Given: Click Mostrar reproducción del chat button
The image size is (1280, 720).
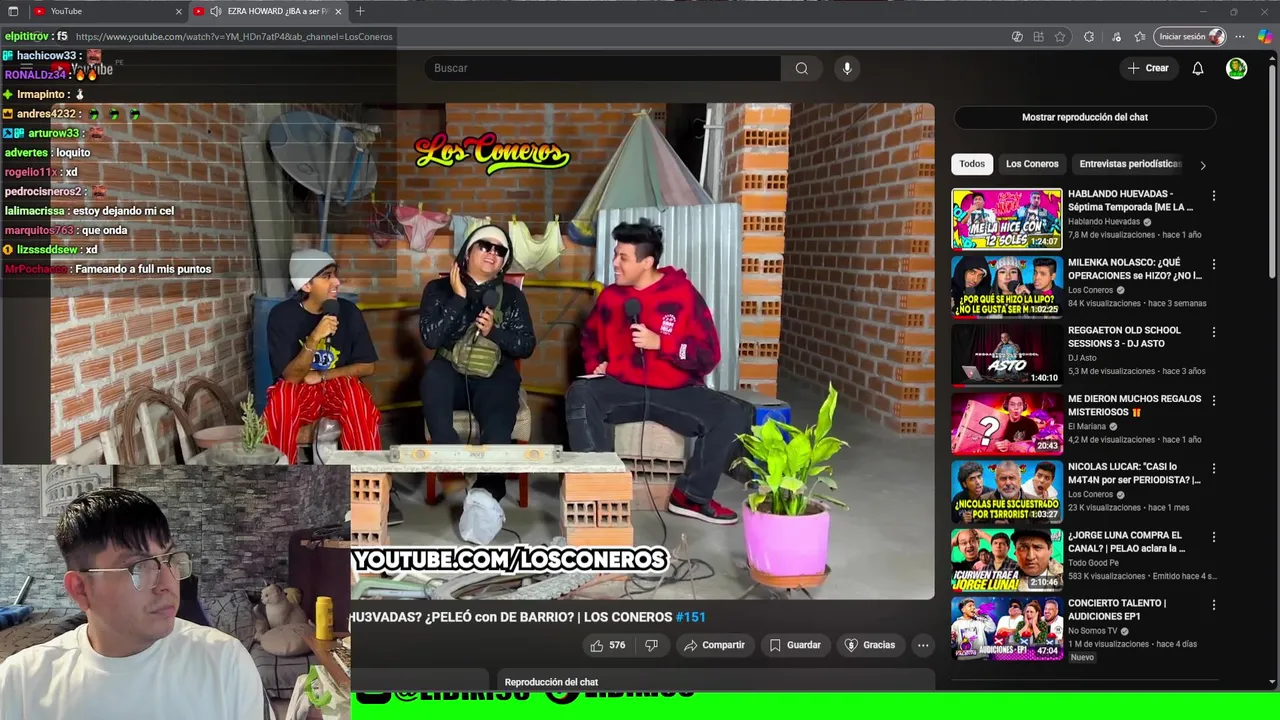Looking at the screenshot, I should click(x=1085, y=117).
